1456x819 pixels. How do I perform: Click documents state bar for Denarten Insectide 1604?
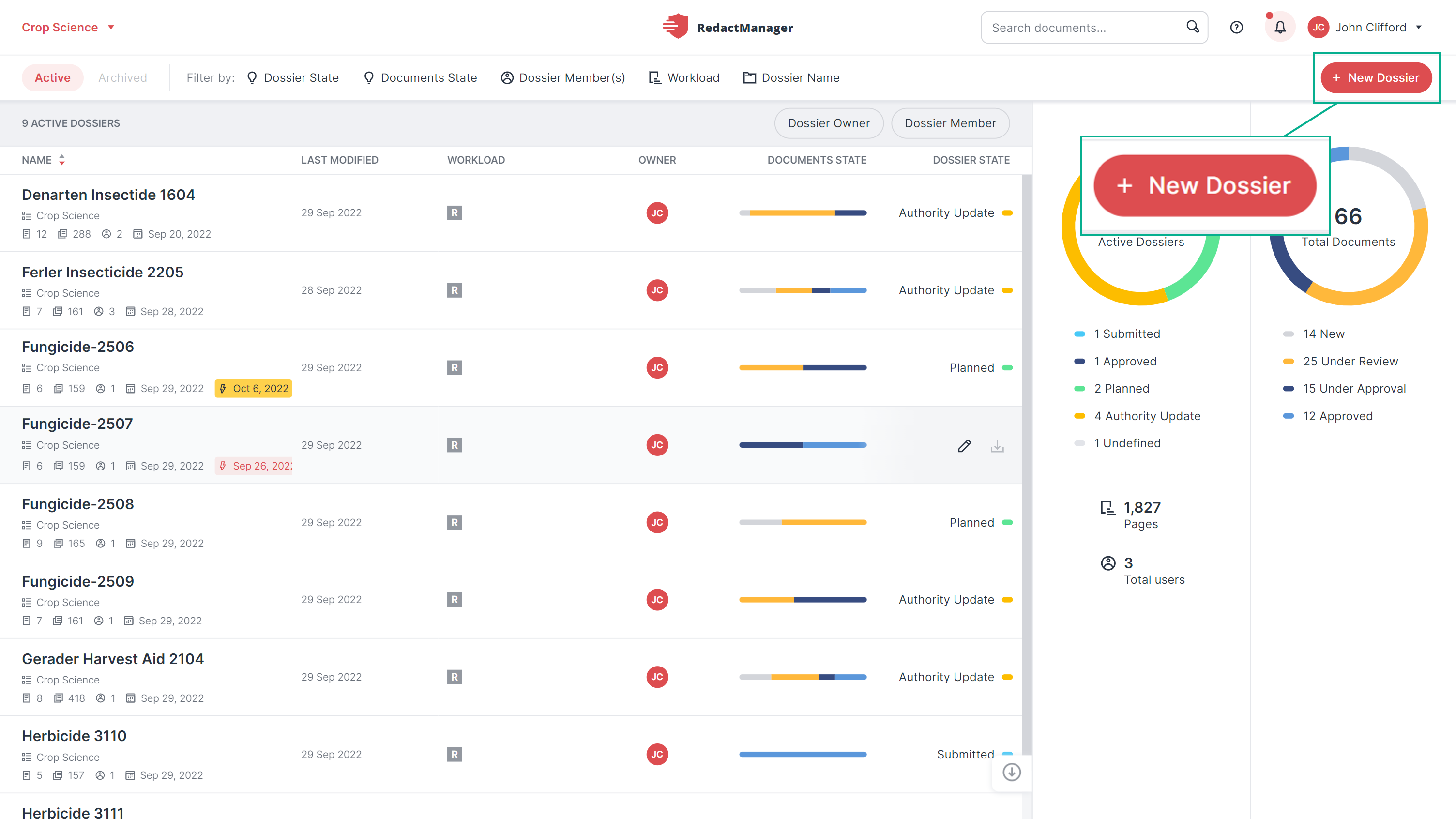coord(803,213)
